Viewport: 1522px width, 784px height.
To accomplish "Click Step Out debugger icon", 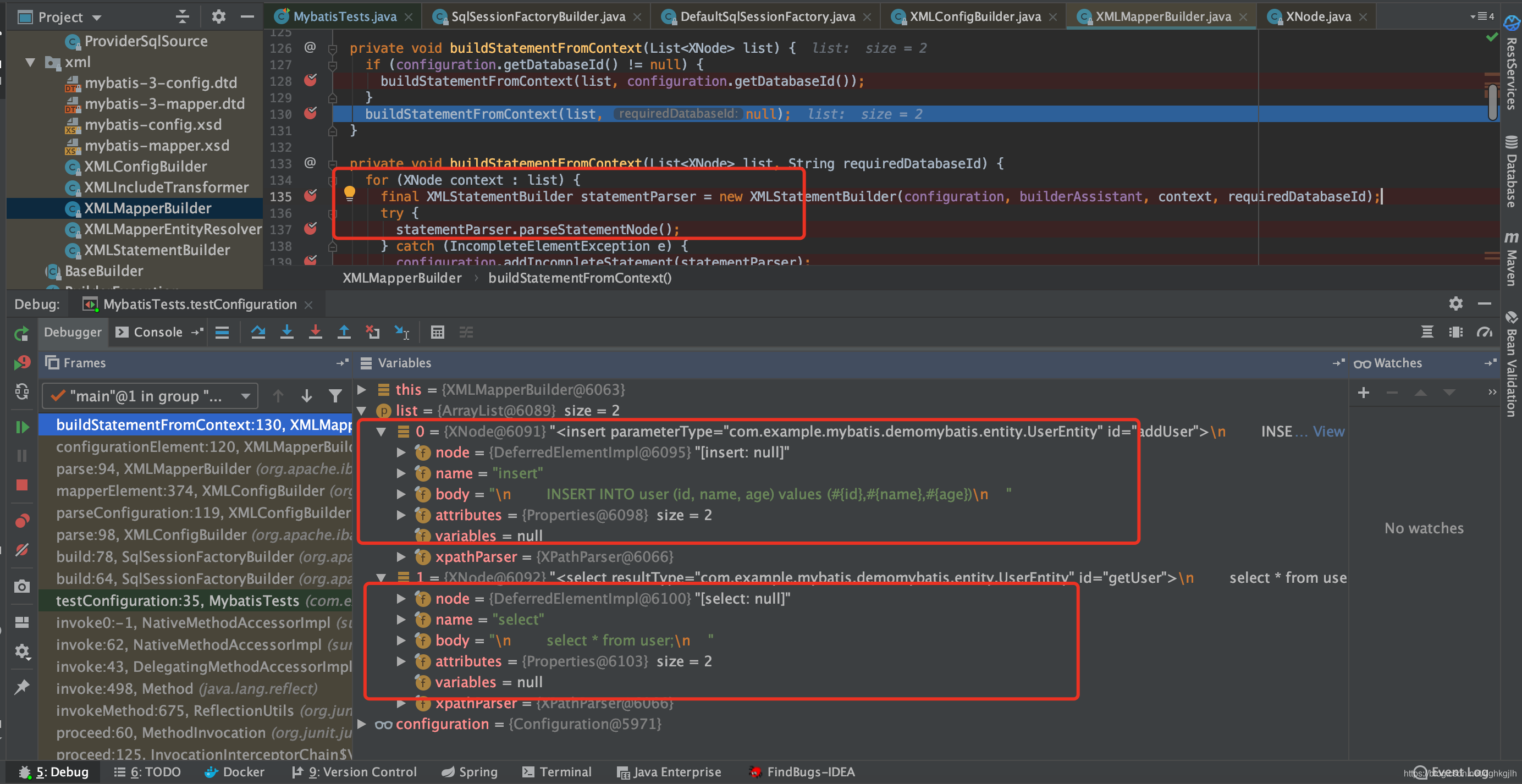I will 344,332.
